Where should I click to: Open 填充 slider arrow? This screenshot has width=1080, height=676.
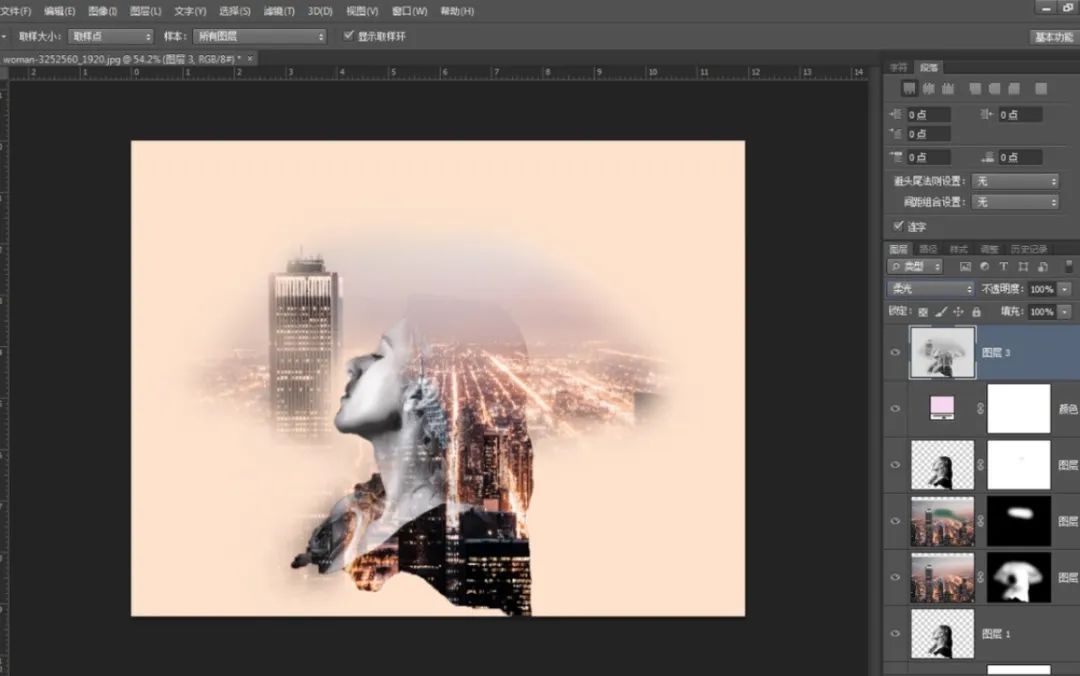point(1065,312)
